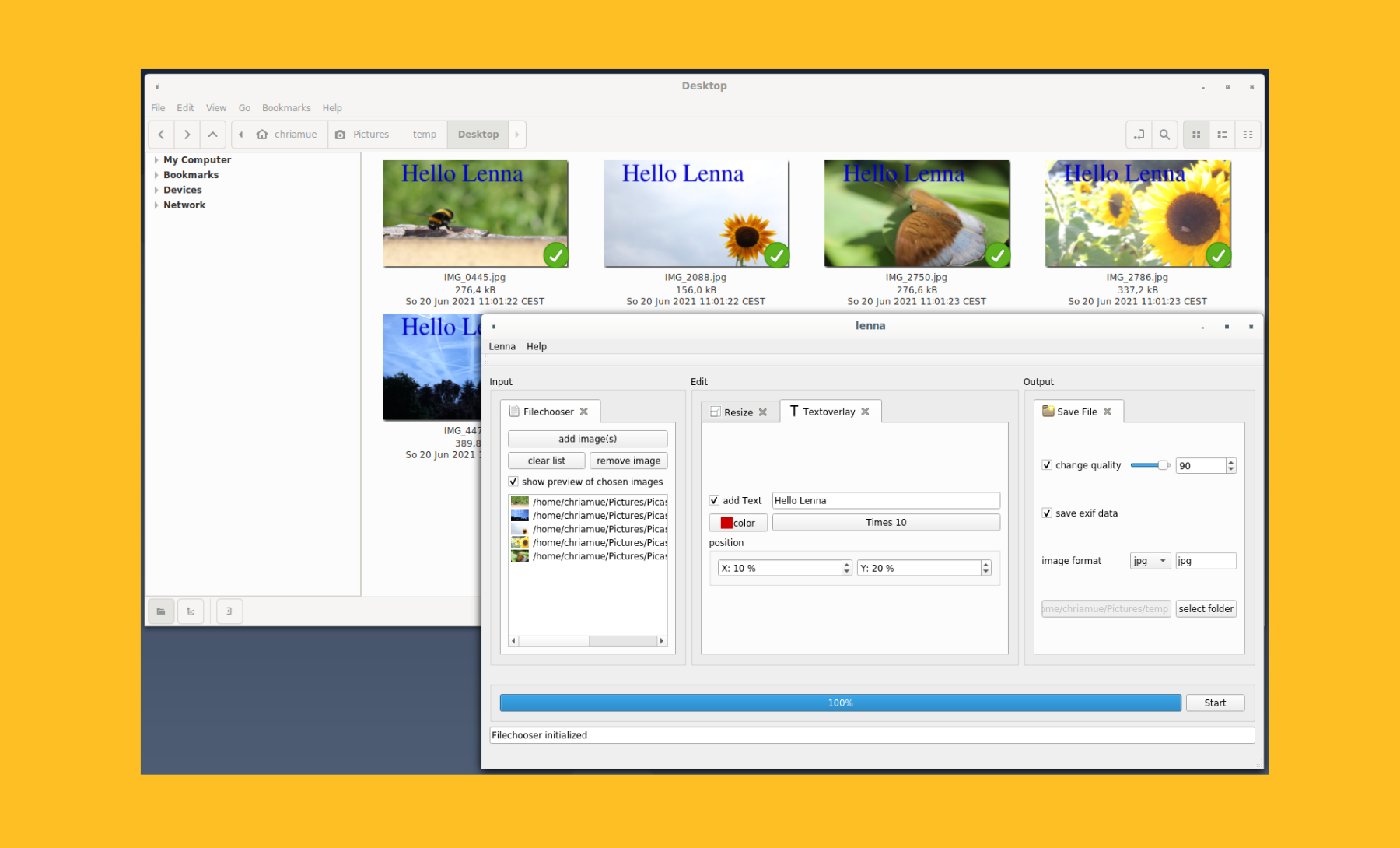Go back in the Desktop file manager
The image size is (1400, 848).
click(161, 135)
